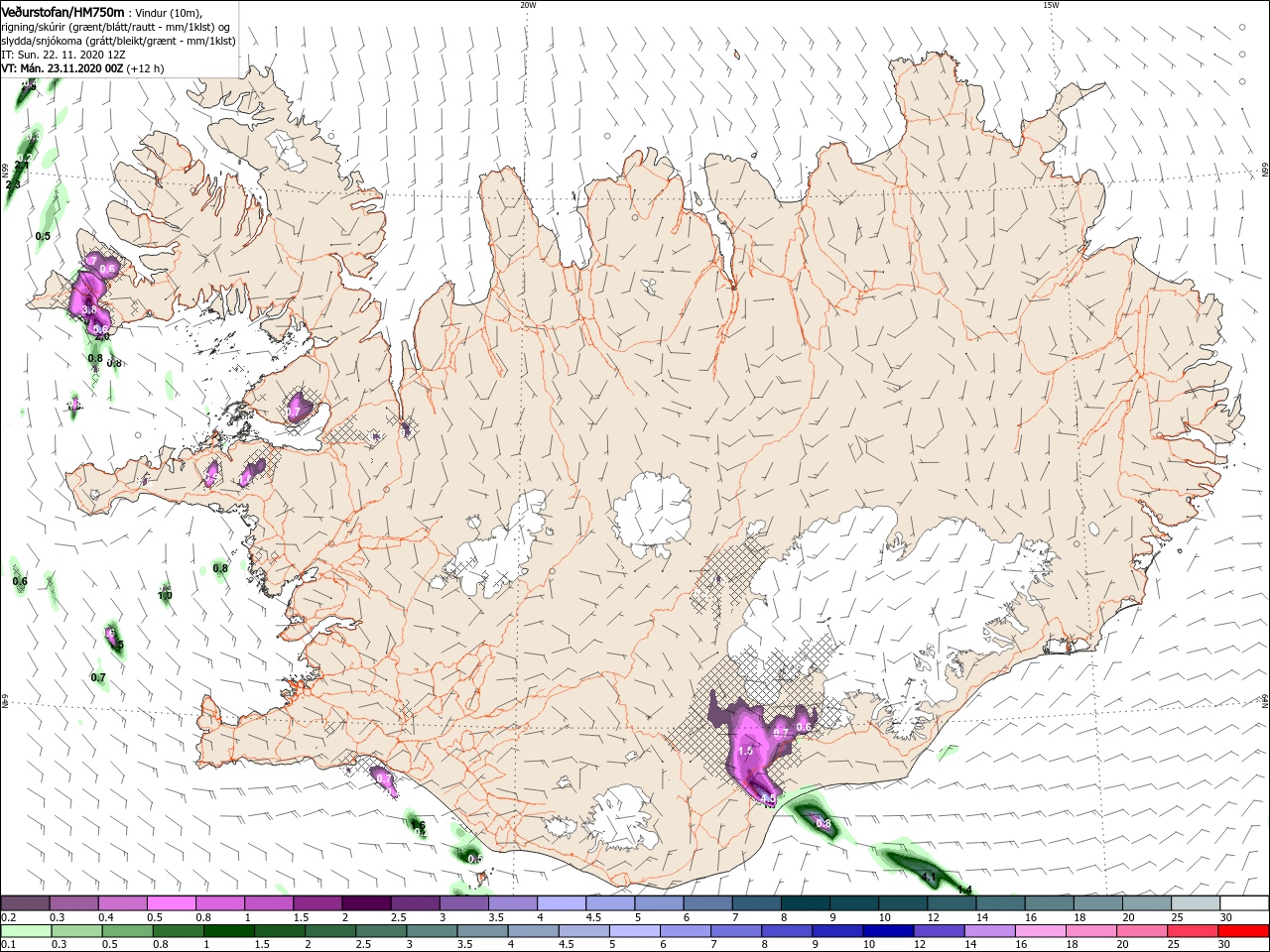This screenshot has height=952, width=1270.
Task: Select the violet 12 swatch in the lower legend row
Action: point(939,931)
